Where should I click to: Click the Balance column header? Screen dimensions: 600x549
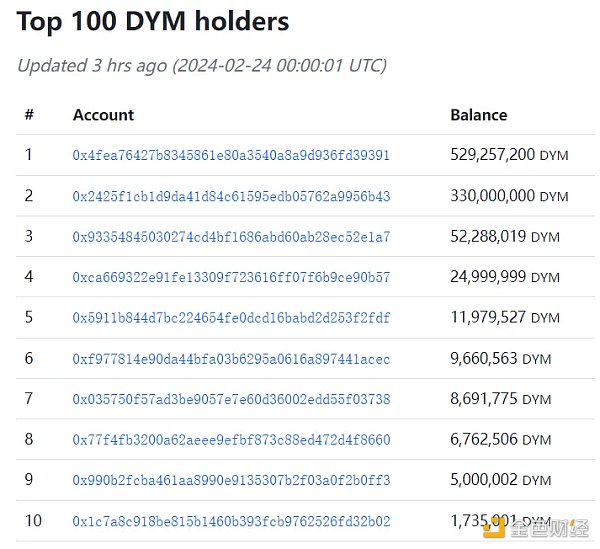point(478,115)
